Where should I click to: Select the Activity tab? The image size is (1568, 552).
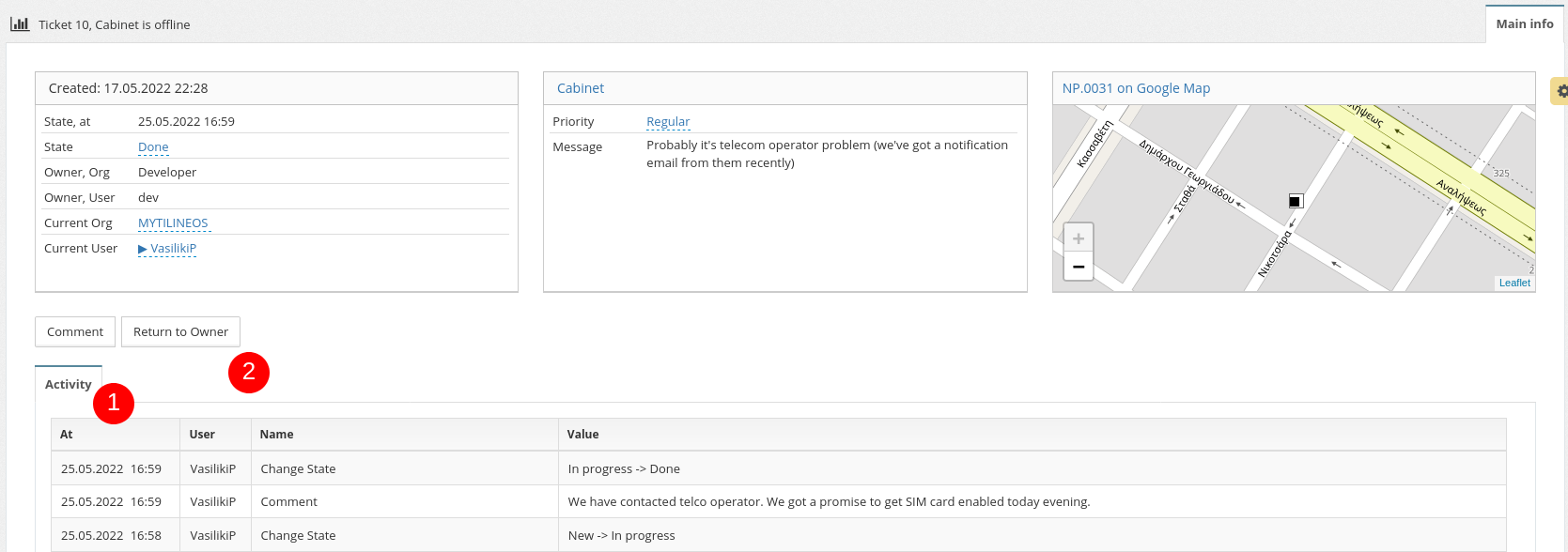click(x=68, y=384)
